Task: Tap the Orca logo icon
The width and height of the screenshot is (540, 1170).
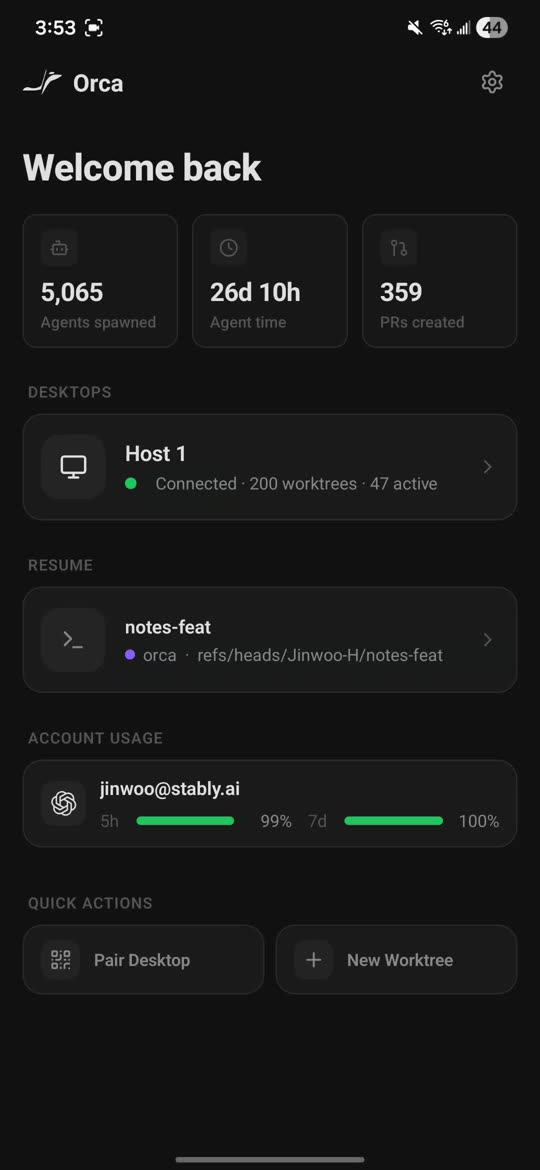Action: (42, 83)
